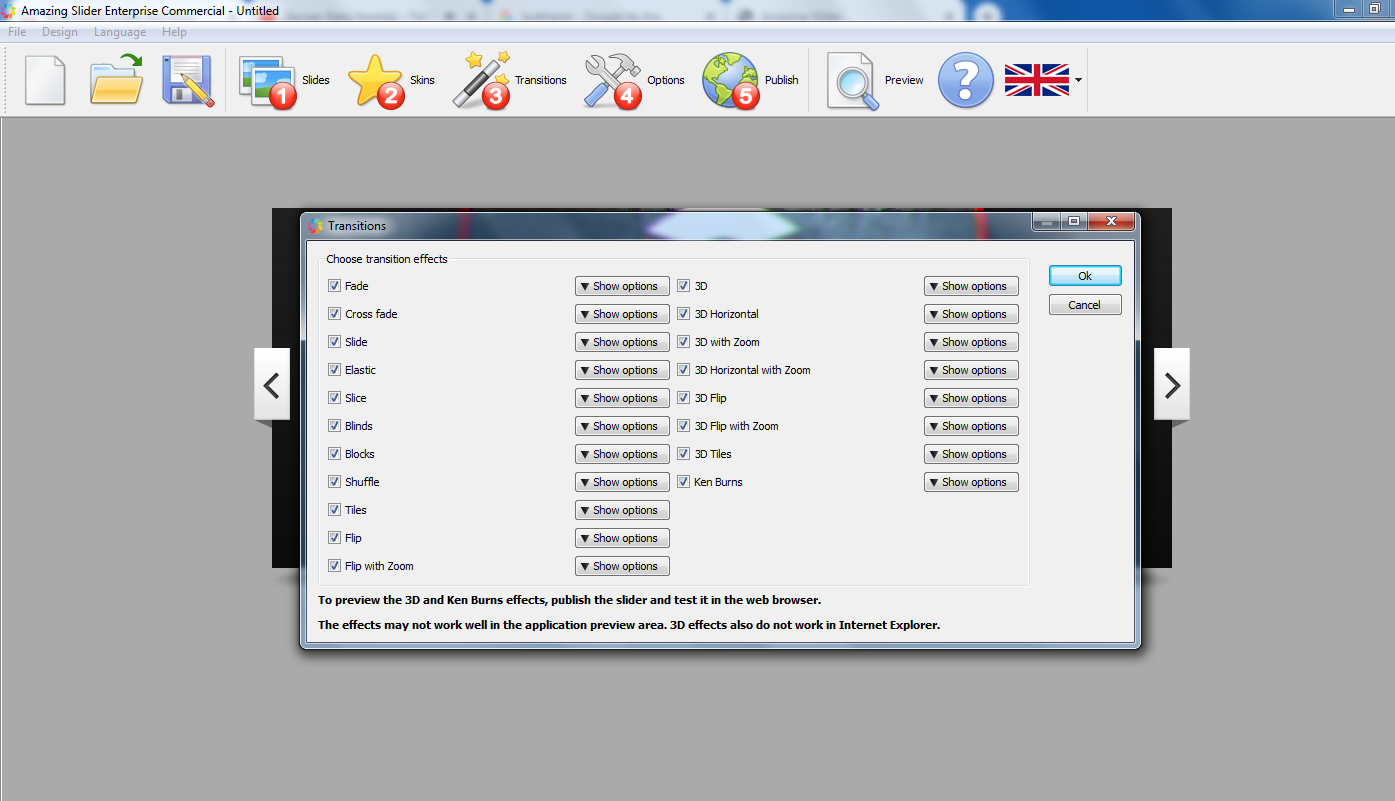1395x801 pixels.
Task: Show options for Slice
Action: coord(622,398)
